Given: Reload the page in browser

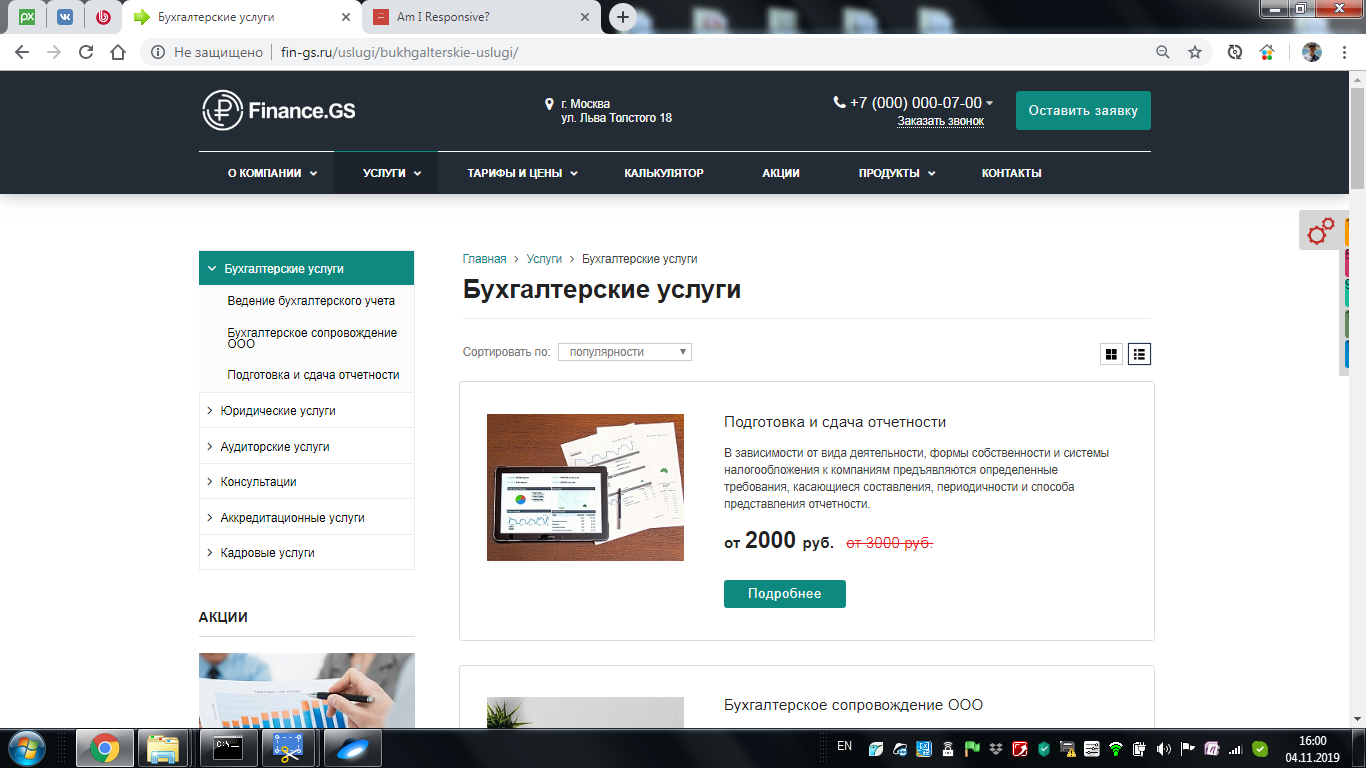Looking at the screenshot, I should 86,52.
